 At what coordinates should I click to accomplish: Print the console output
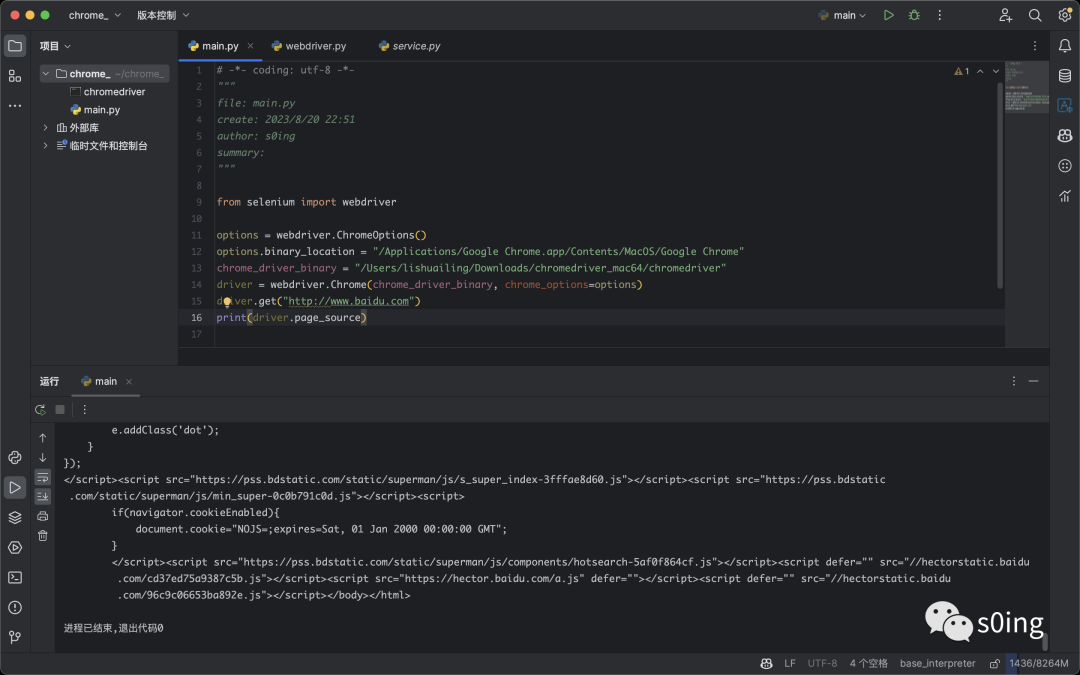click(43, 516)
